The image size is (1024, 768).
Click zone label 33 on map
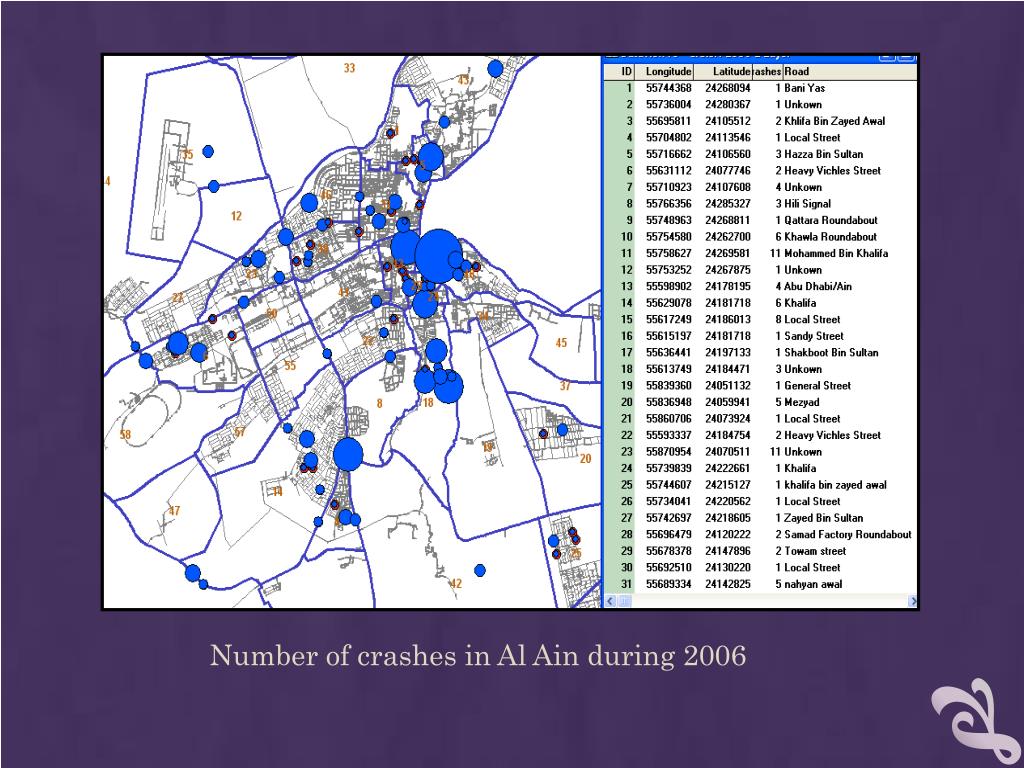(x=349, y=68)
